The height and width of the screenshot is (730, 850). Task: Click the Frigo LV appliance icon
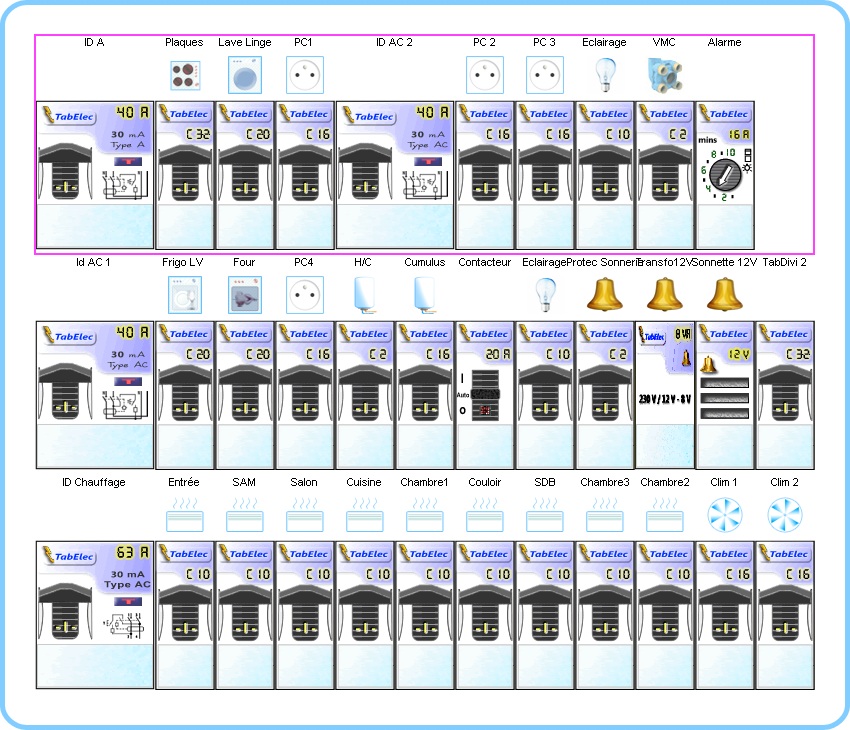(184, 295)
